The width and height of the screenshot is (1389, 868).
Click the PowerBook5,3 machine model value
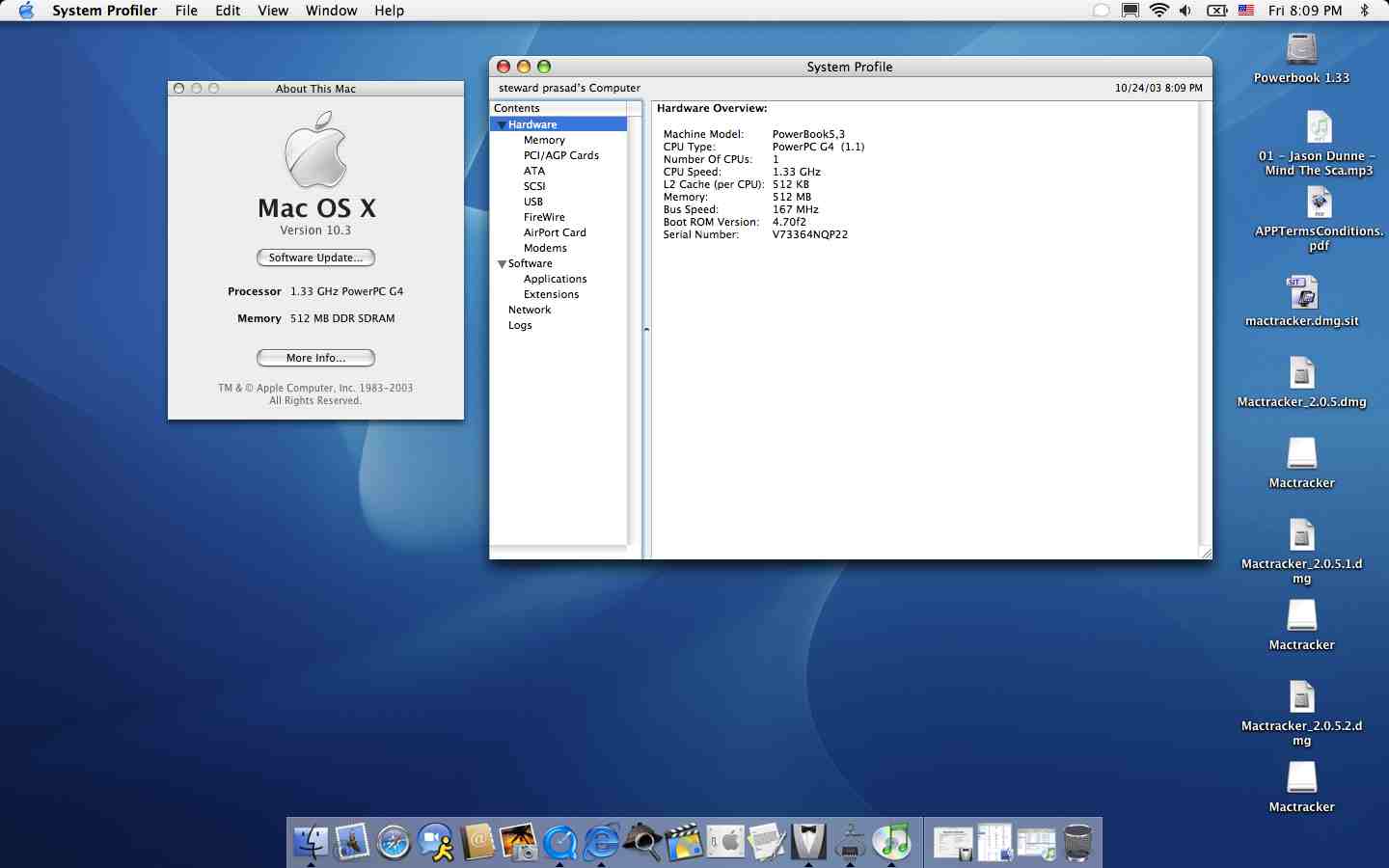[808, 134]
